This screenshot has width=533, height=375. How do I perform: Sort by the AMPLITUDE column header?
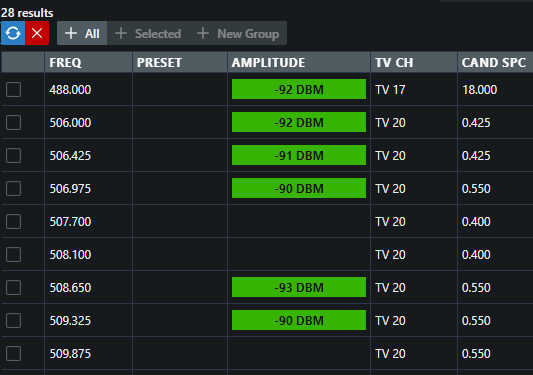pyautogui.click(x=299, y=63)
